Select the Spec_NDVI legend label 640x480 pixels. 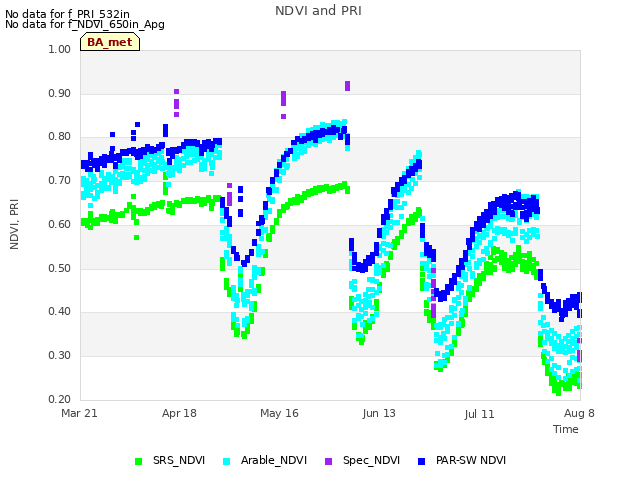coord(371,460)
